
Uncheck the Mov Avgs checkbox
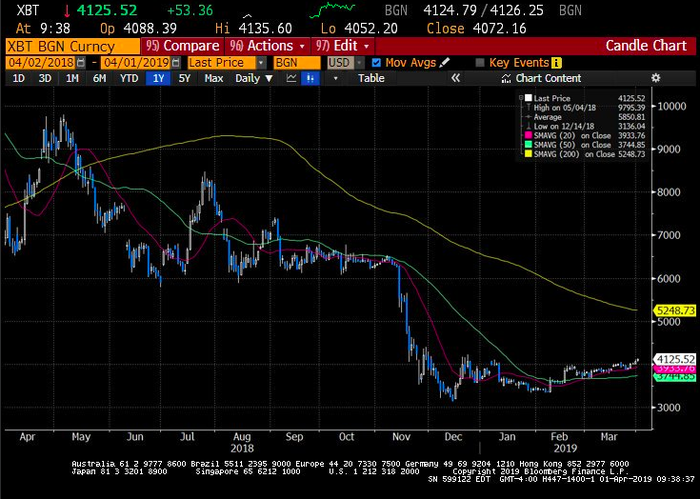click(x=376, y=62)
